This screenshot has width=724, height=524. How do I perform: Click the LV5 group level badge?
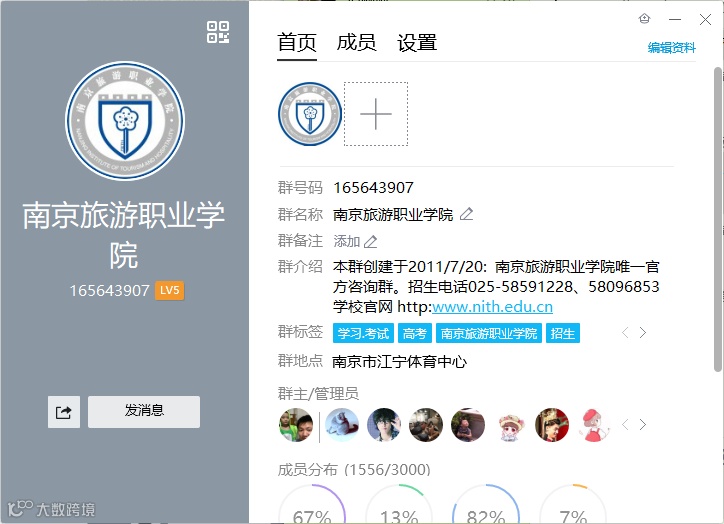click(x=169, y=290)
